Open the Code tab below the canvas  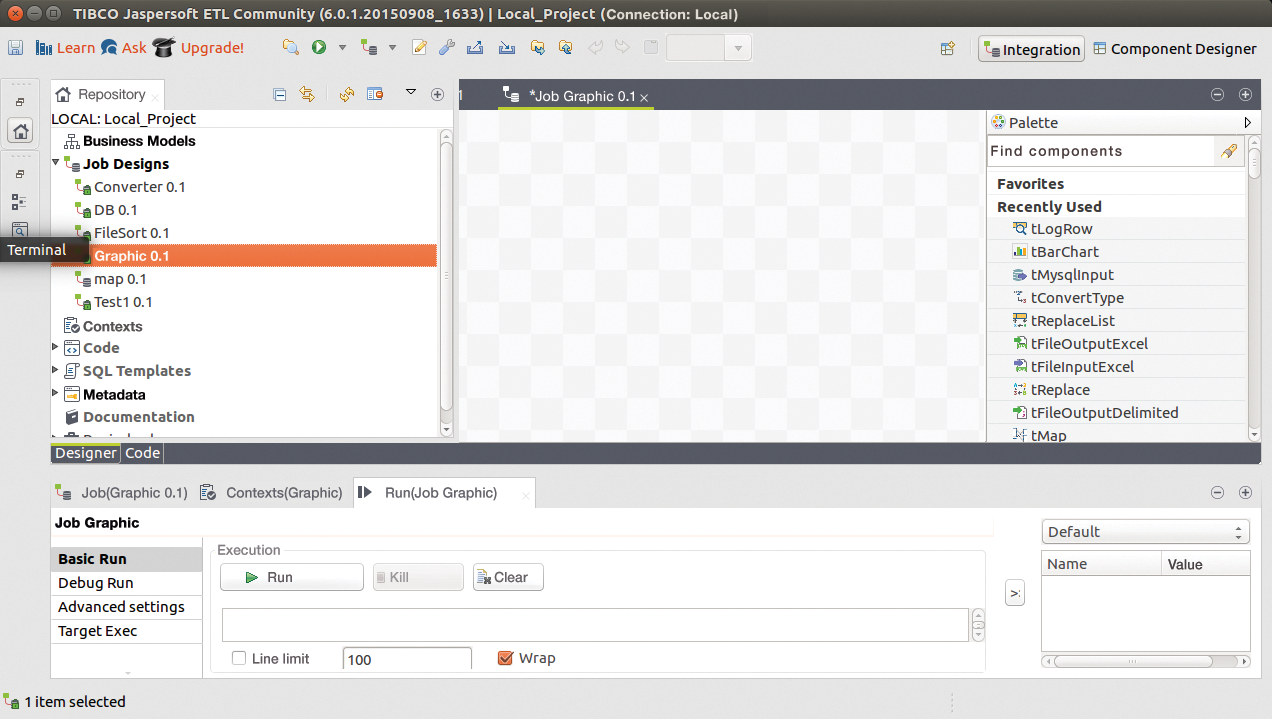142,453
